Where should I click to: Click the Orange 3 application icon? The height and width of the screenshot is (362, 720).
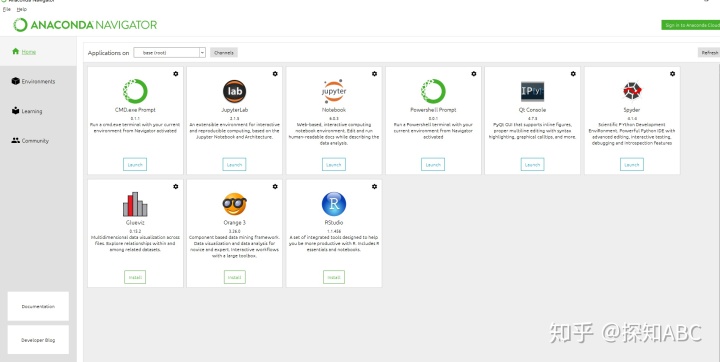click(234, 204)
